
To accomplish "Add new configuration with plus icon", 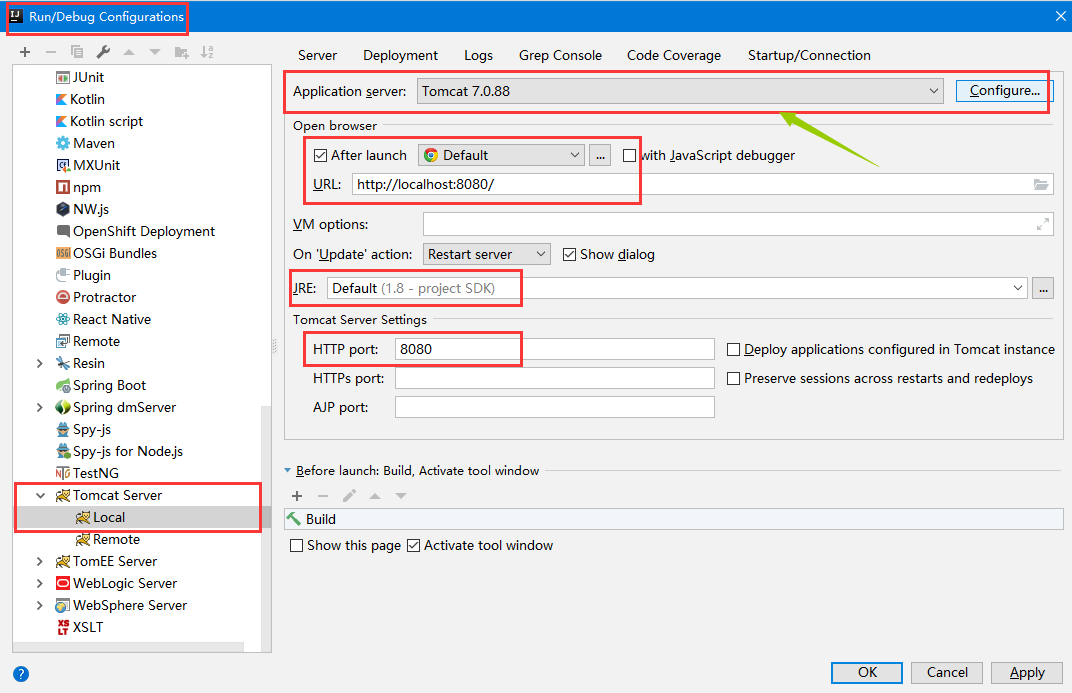I will [x=25, y=52].
